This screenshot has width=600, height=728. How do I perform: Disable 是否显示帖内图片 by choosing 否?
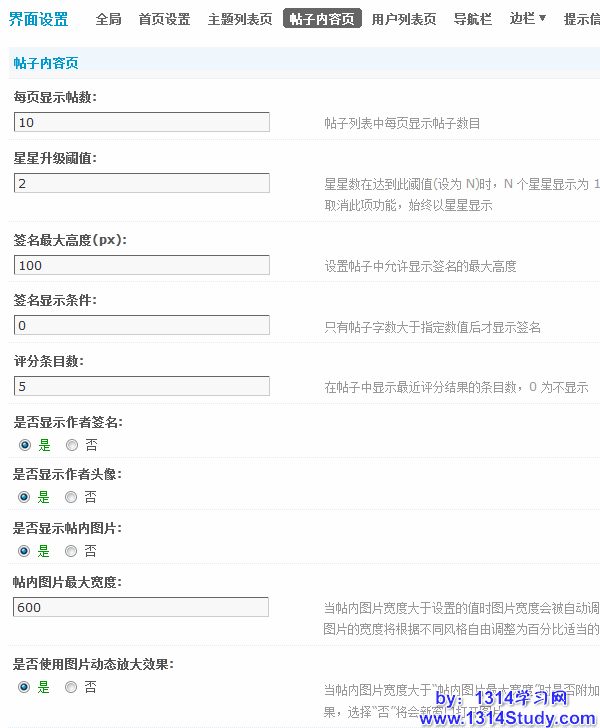pos(71,551)
